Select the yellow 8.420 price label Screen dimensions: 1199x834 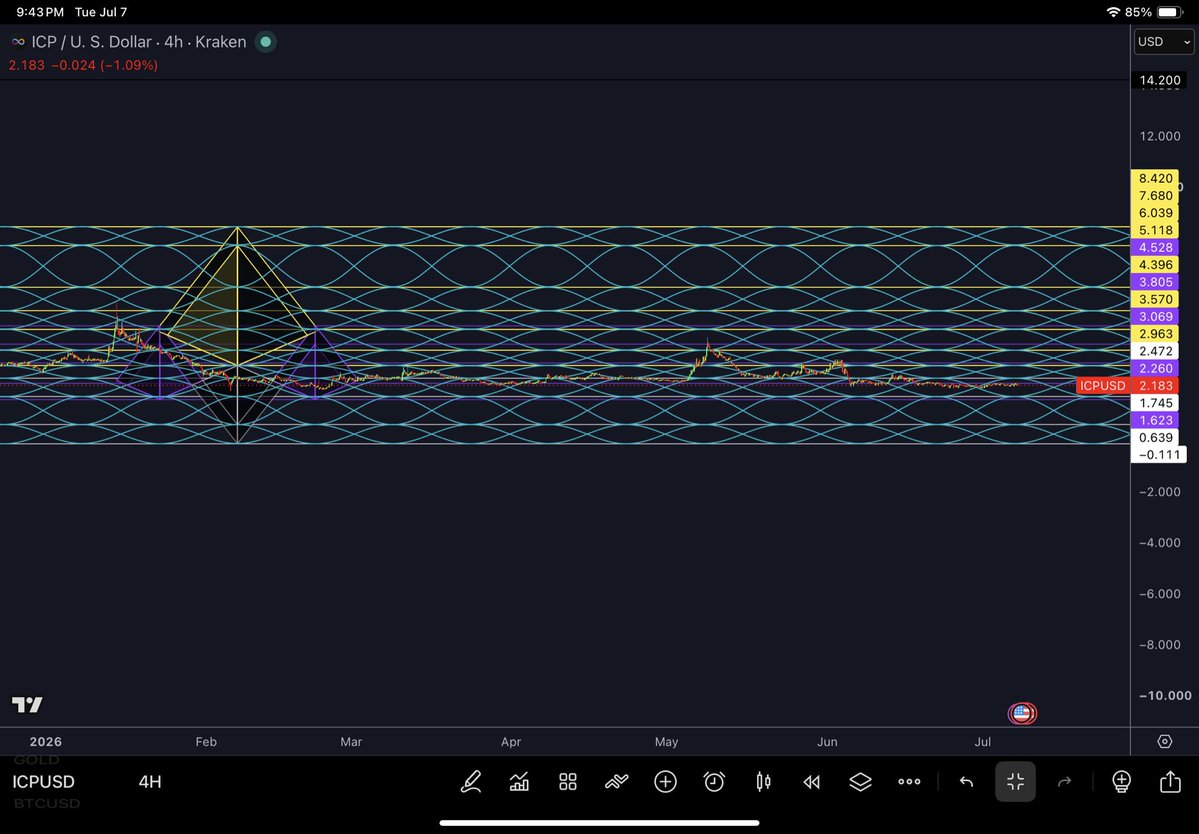[1155, 178]
